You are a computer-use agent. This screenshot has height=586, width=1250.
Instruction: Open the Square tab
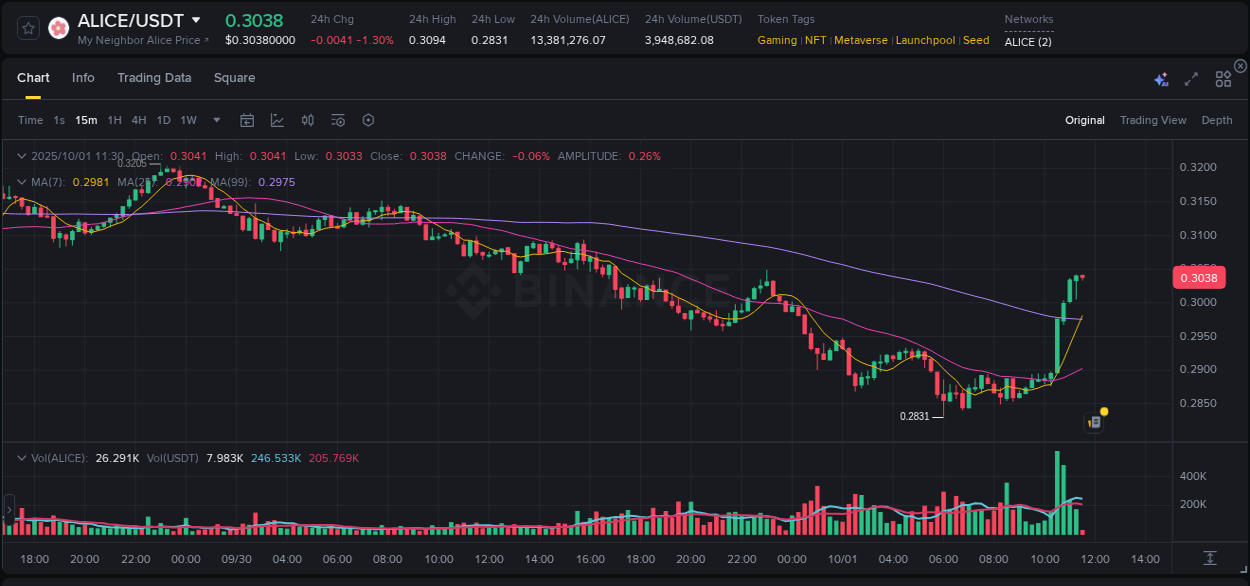point(234,77)
